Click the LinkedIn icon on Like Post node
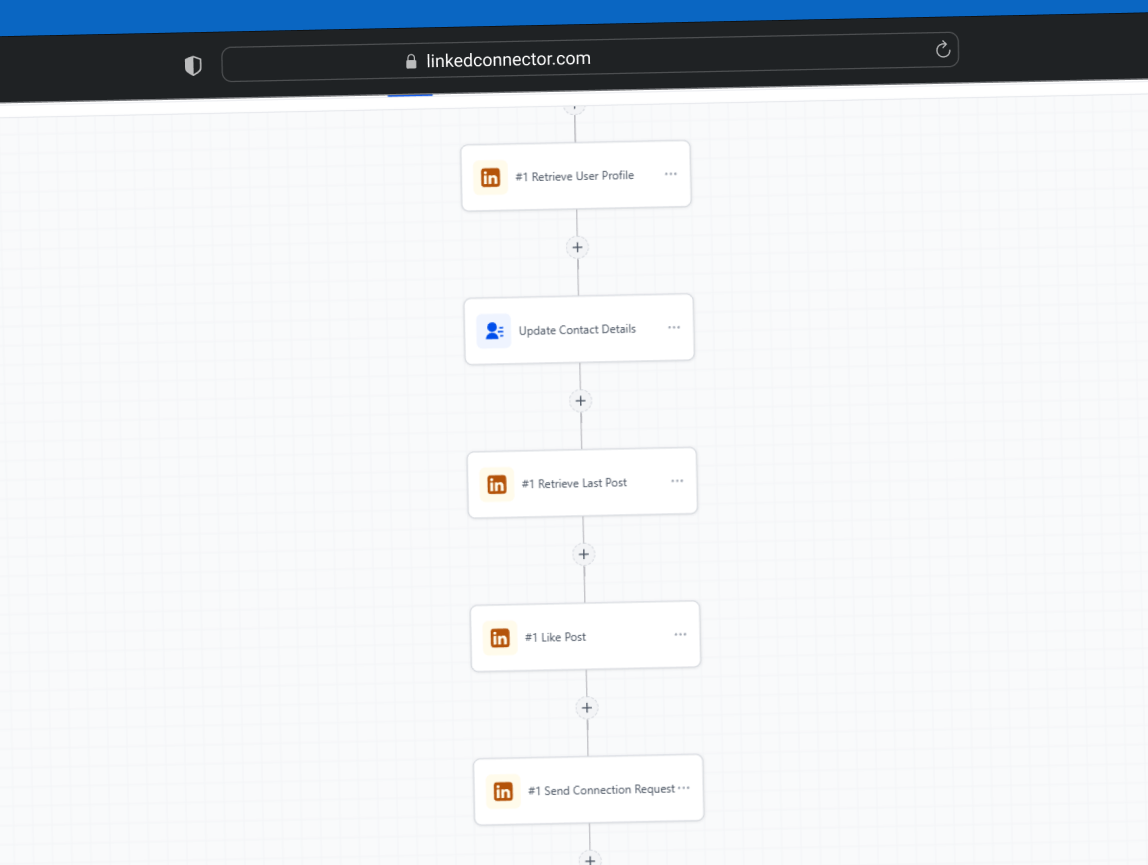This screenshot has height=865, width=1148. [x=500, y=637]
